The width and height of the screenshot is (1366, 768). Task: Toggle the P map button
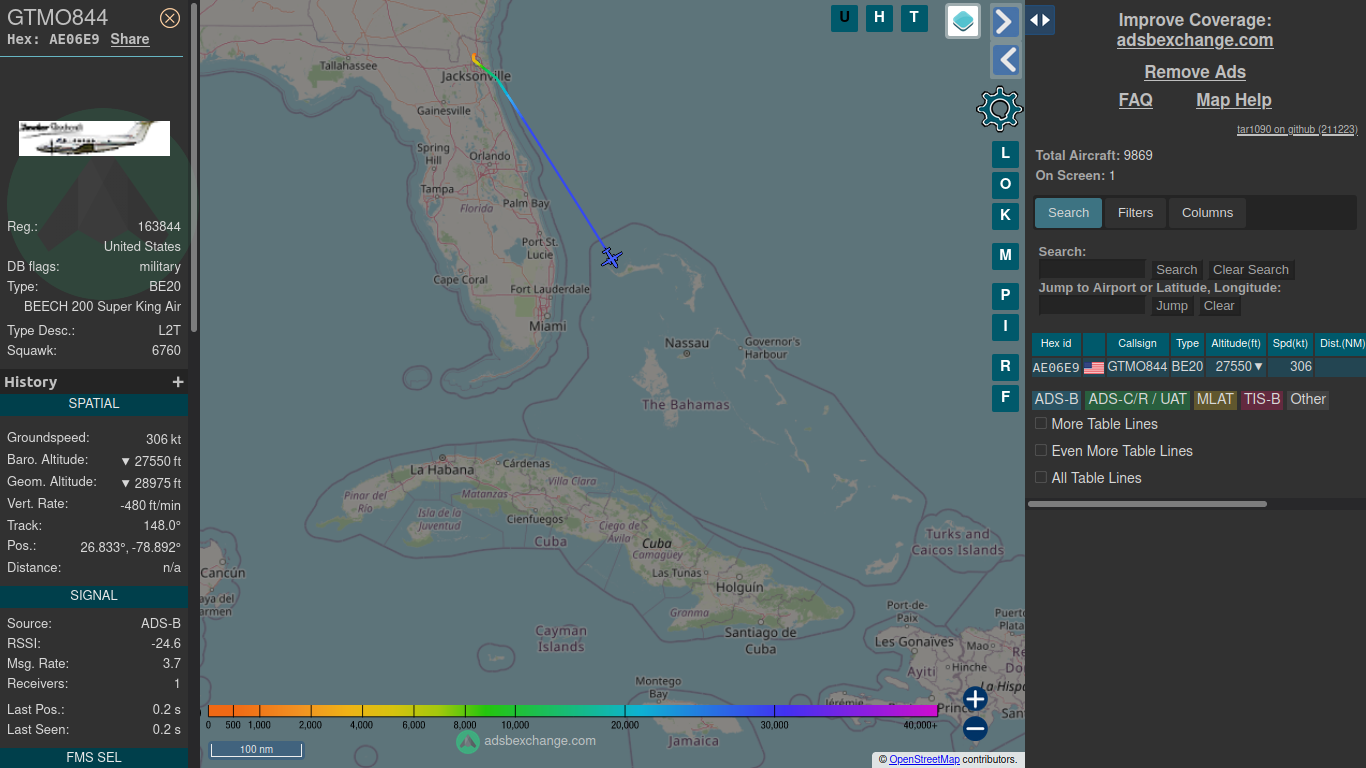point(1005,296)
